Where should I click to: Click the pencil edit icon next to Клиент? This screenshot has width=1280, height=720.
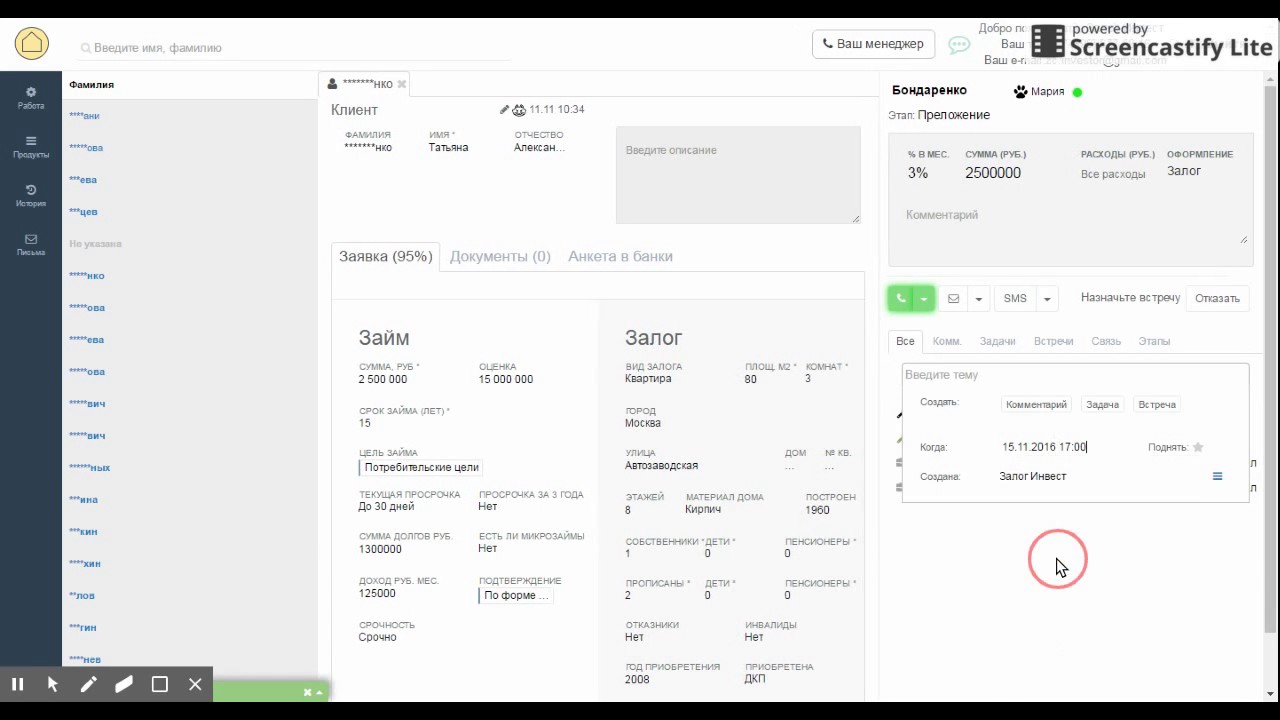click(x=505, y=110)
